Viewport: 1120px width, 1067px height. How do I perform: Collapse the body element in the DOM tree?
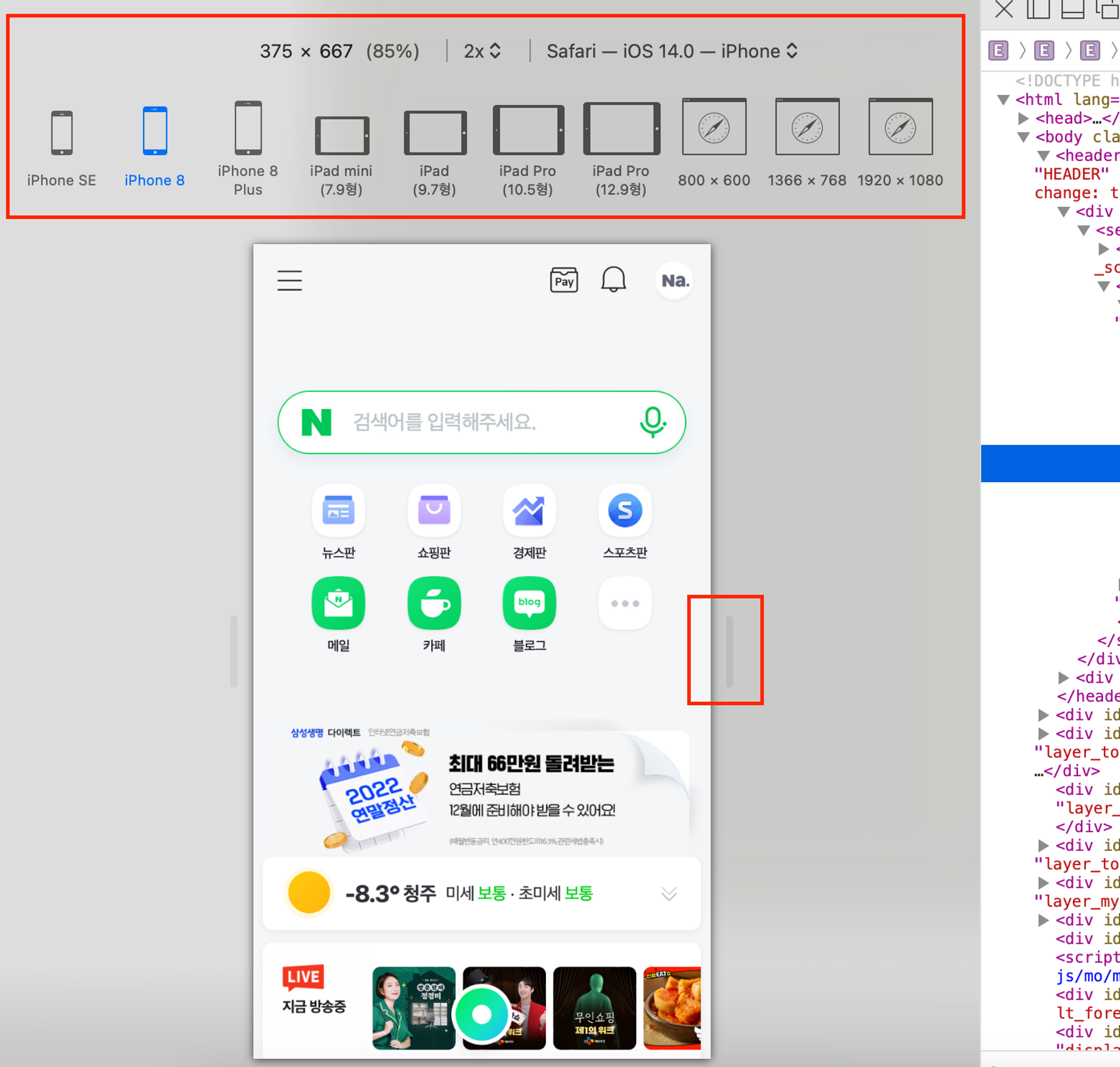pos(1023,137)
